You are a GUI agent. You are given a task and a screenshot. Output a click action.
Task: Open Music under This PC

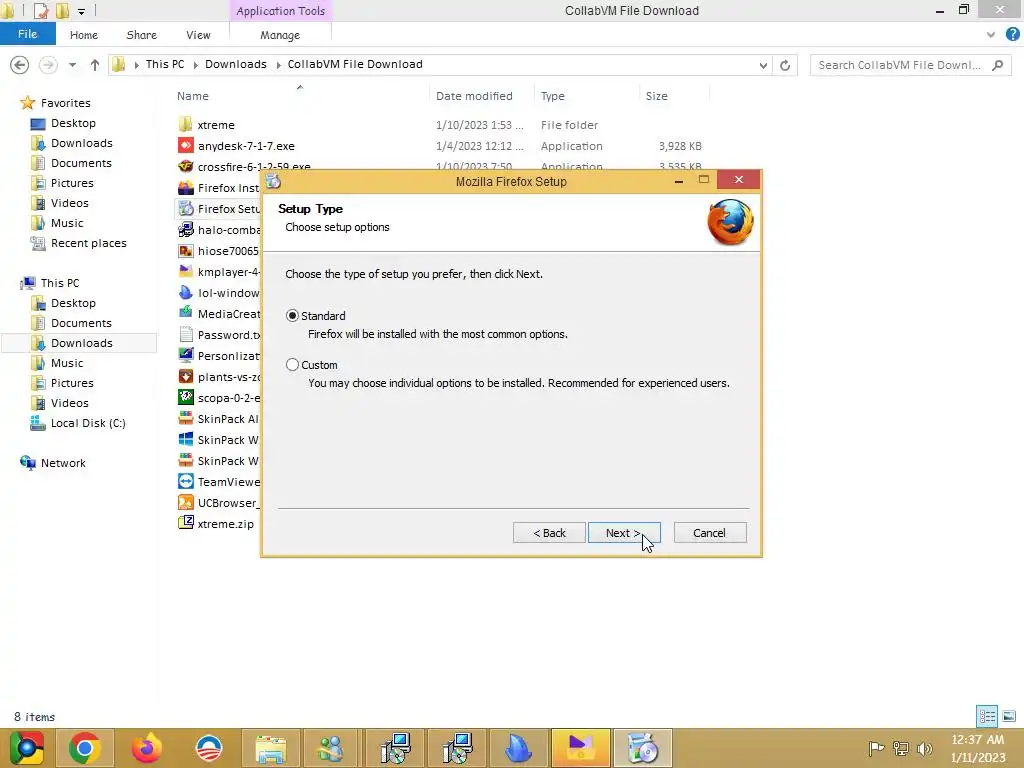tap(67, 363)
